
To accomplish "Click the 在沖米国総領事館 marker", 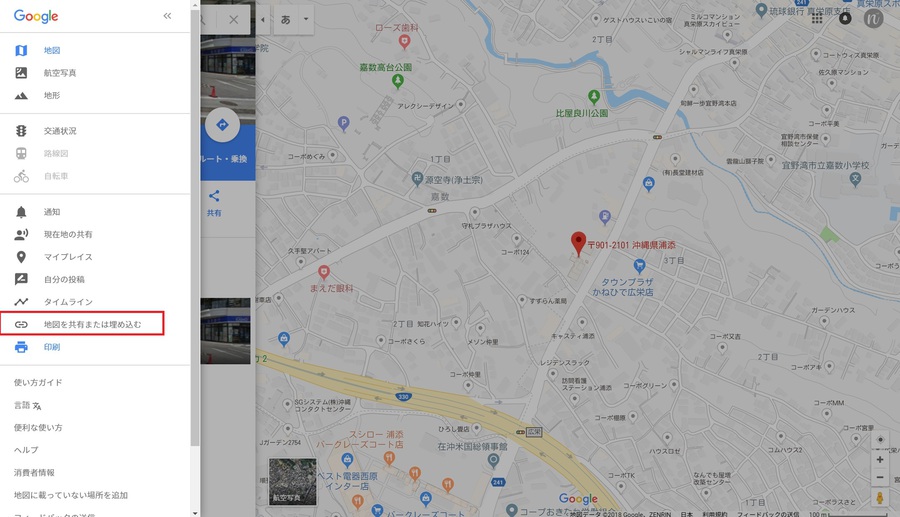I will (x=493, y=460).
